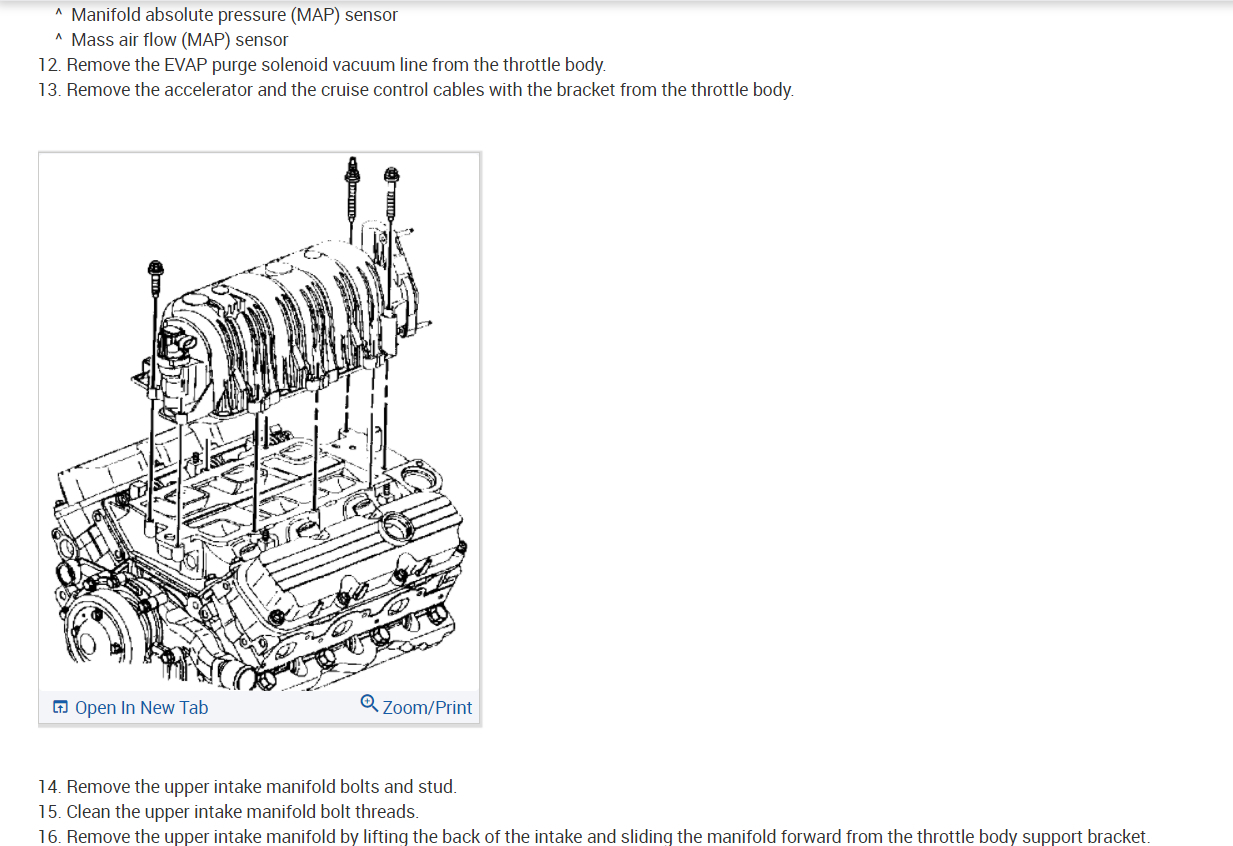Click the Mass air flow (MAP) sensor line
The height and width of the screenshot is (846, 1233).
pyautogui.click(x=180, y=40)
